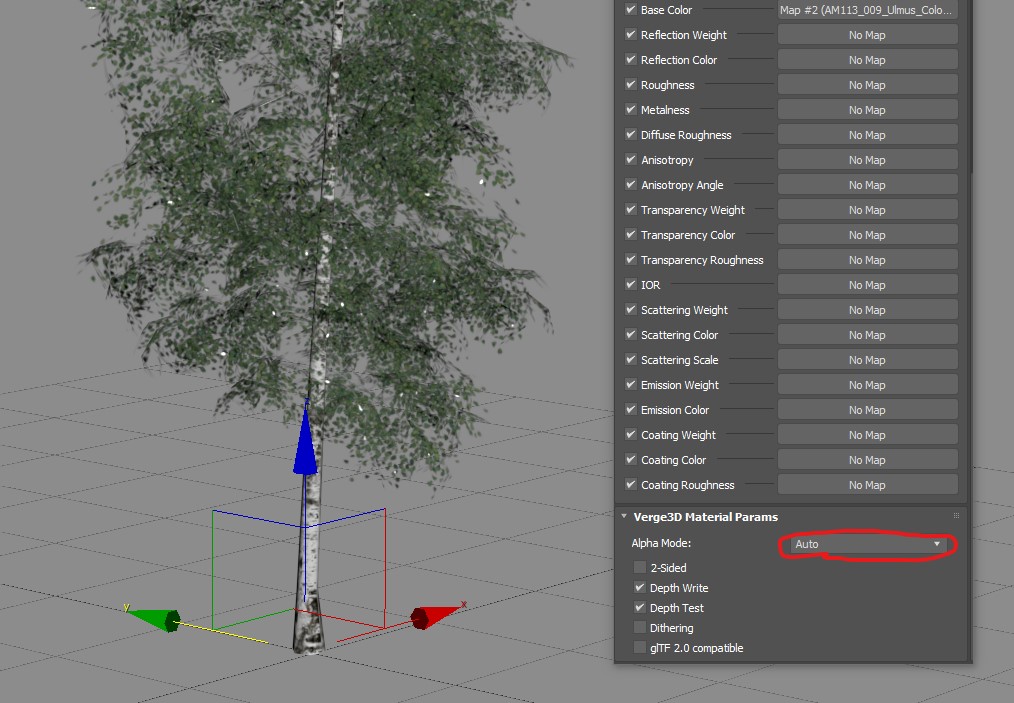This screenshot has height=703, width=1014.
Task: Pick a map for Coating Weight
Action: [867, 435]
